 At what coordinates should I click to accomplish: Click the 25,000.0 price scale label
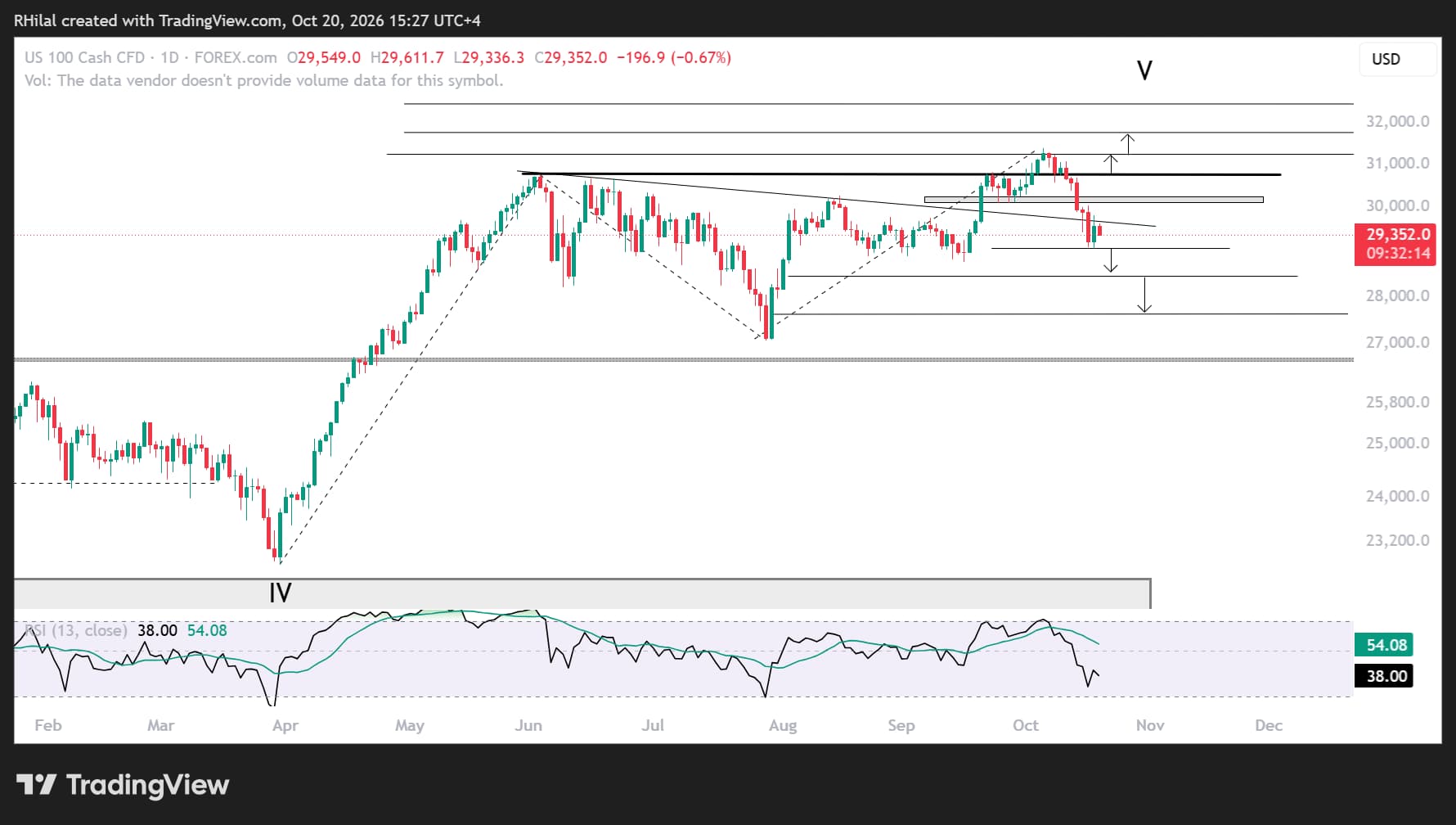tap(1397, 443)
